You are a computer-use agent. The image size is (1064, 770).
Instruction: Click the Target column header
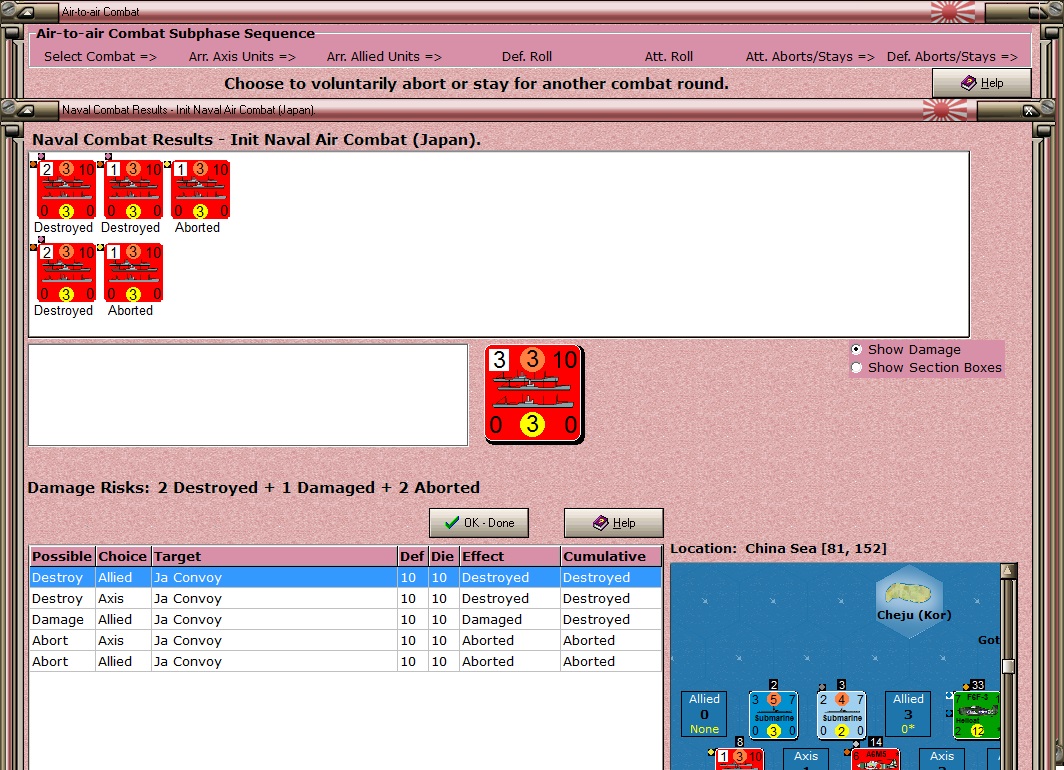tap(274, 556)
